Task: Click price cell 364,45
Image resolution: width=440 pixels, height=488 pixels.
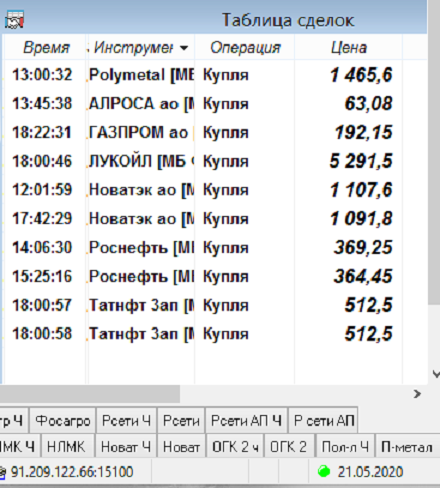Action: point(363,276)
